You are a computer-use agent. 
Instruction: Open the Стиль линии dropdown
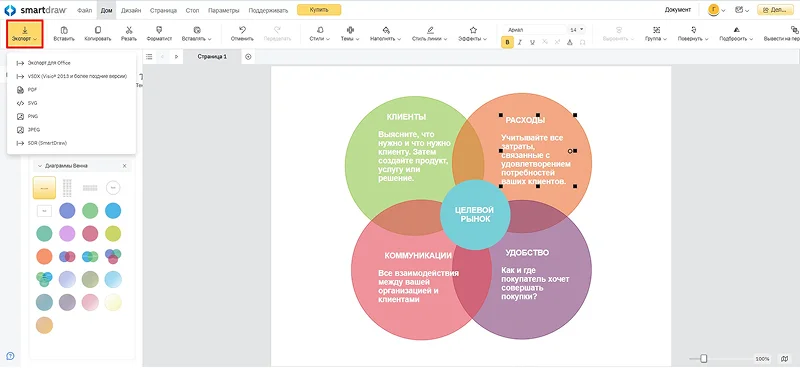click(430, 34)
